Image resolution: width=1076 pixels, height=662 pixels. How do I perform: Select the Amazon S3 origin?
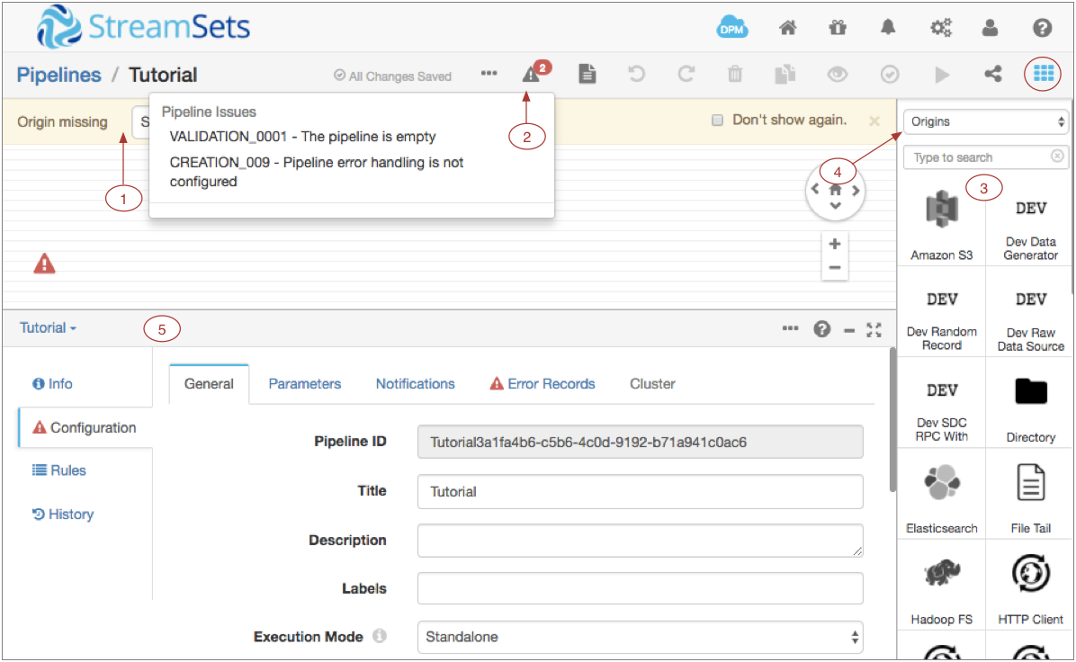click(x=941, y=221)
